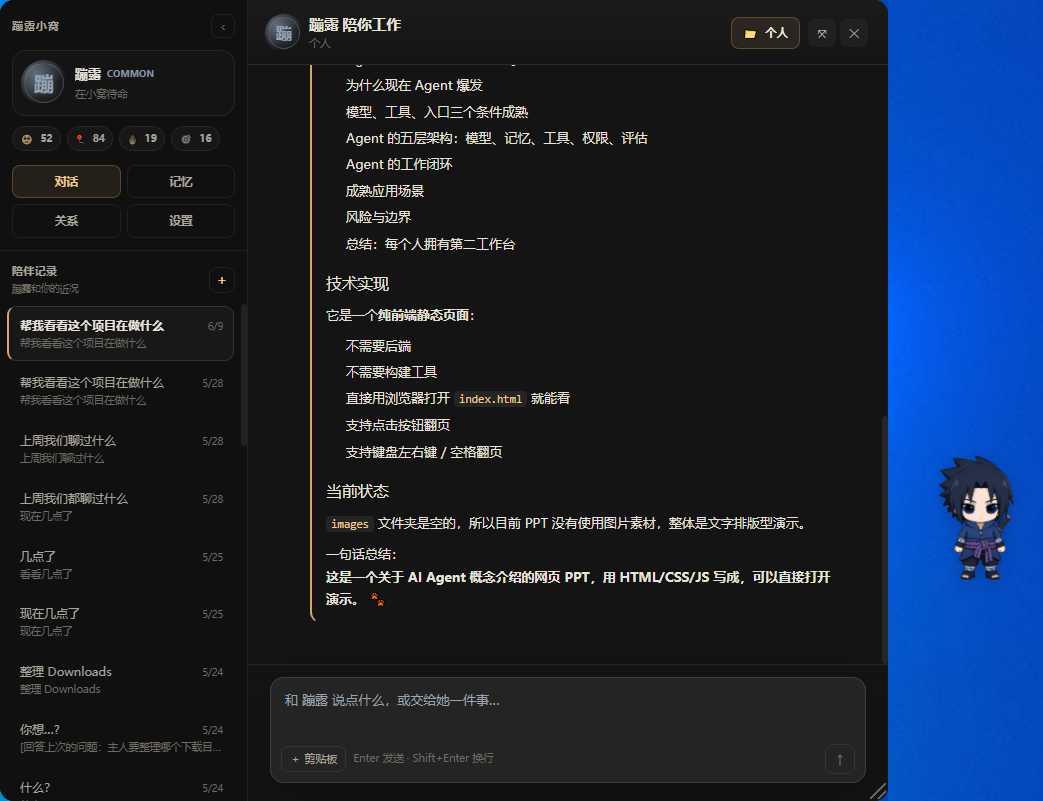The height and width of the screenshot is (801, 1043).
Task: Click the line 不需要构建工具
Action: coord(391,373)
